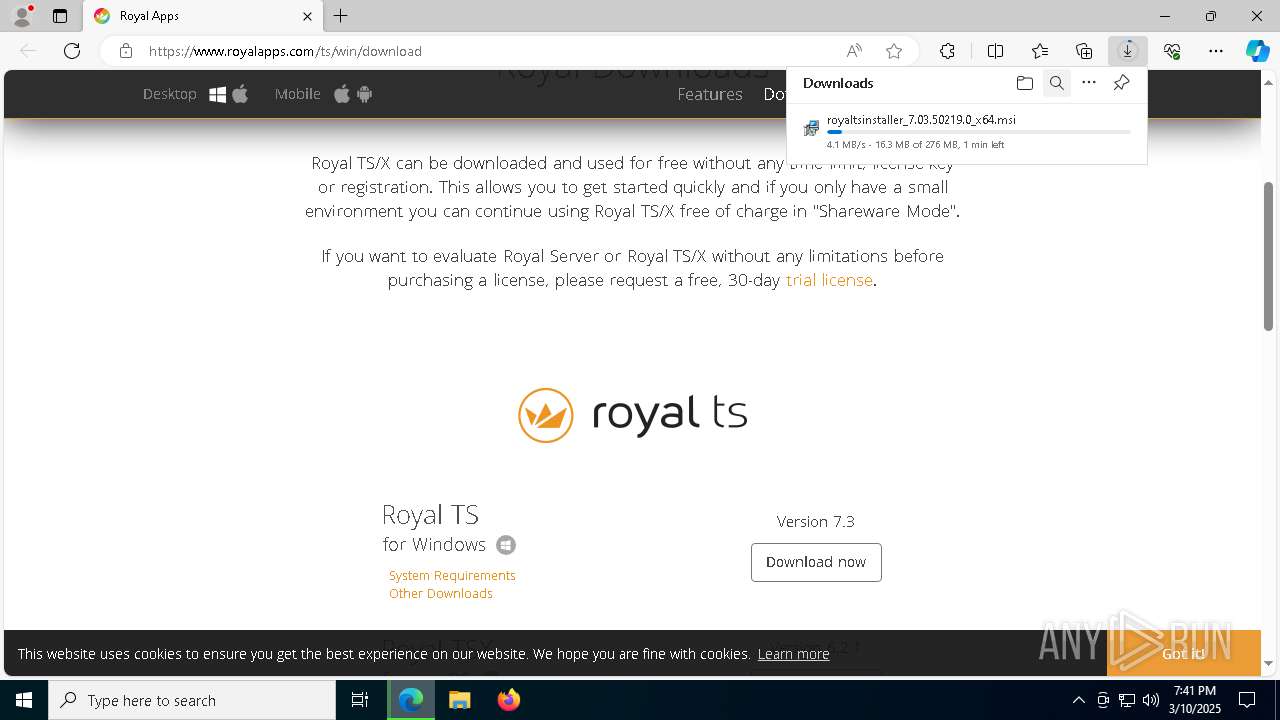Click the page vertical scrollbar thumb
The width and height of the screenshot is (1280, 720).
(x=1268, y=256)
